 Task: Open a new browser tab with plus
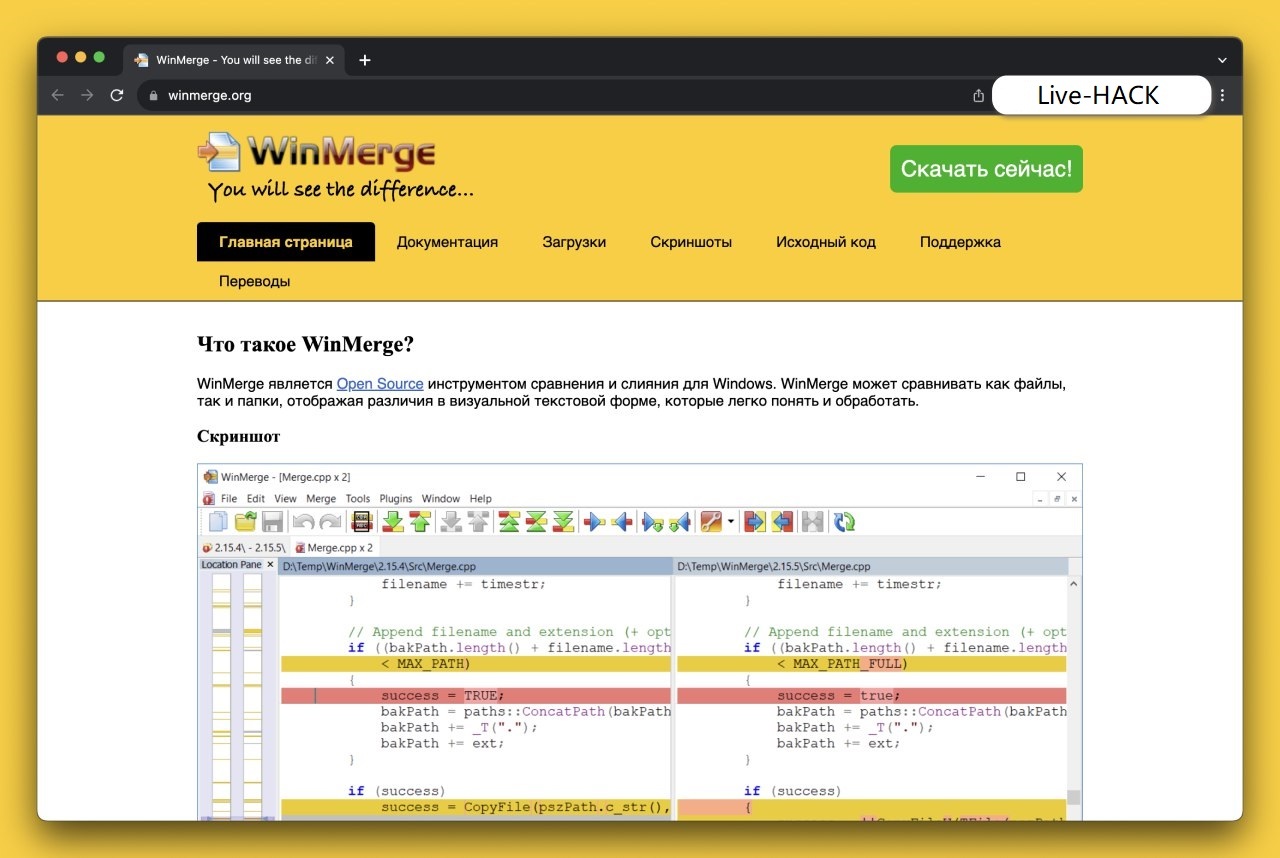click(x=364, y=60)
